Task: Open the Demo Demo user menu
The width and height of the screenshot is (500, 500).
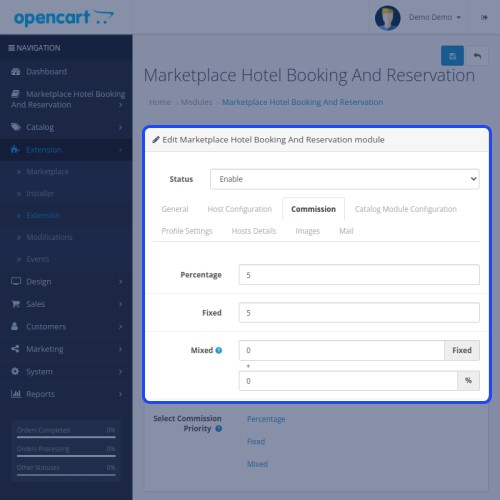Action: pos(435,17)
